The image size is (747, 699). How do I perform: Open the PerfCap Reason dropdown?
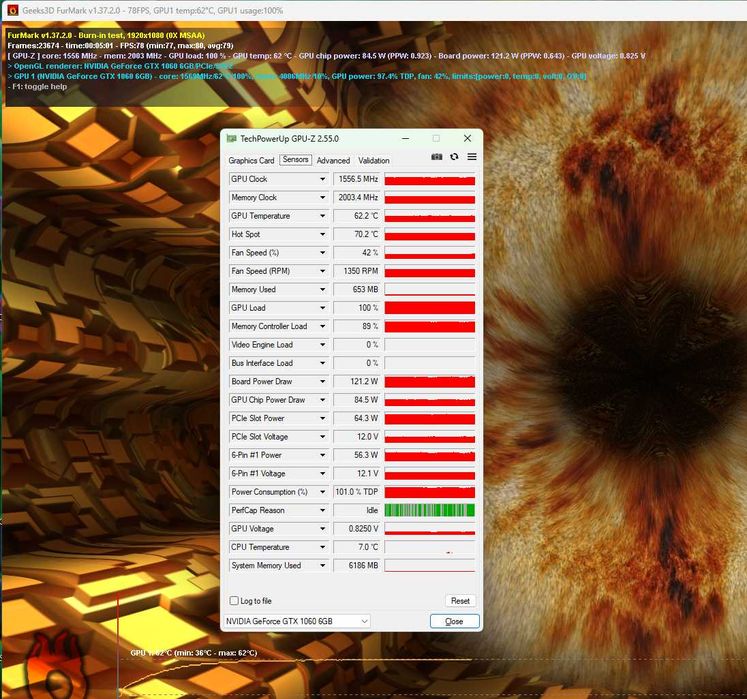pos(323,510)
